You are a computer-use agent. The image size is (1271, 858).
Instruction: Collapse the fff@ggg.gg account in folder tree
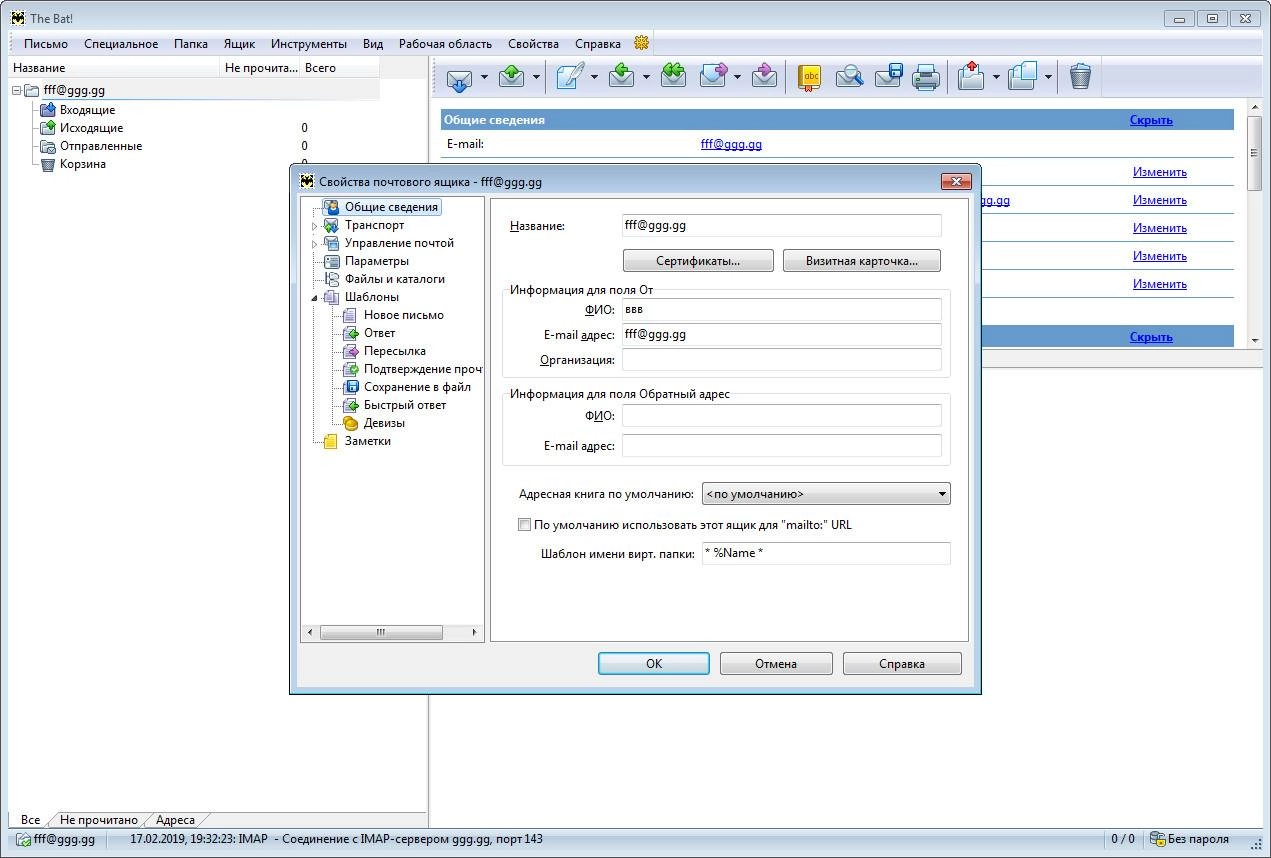pos(17,90)
